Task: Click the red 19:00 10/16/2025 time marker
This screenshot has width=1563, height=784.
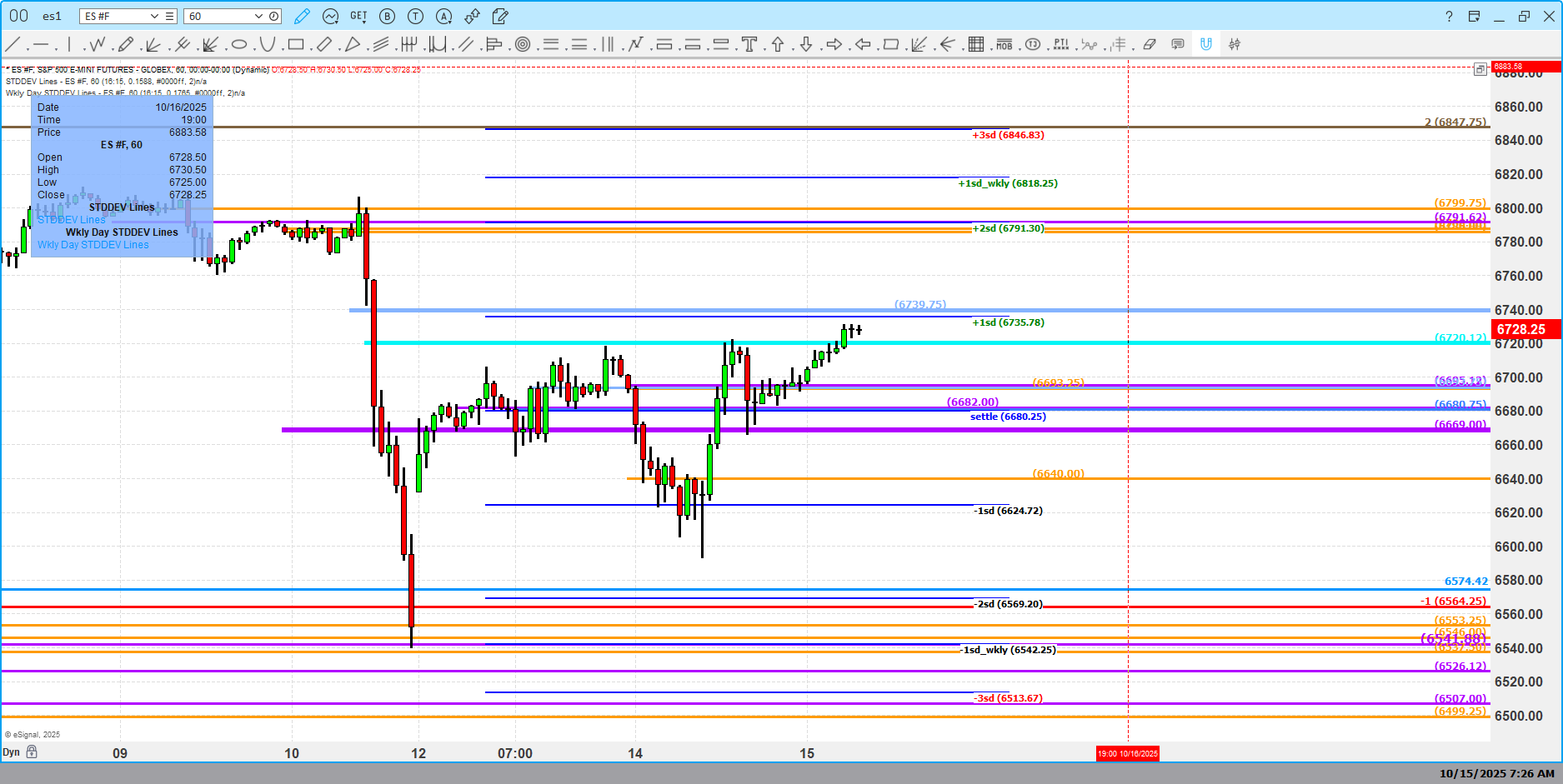Action: pyautogui.click(x=1127, y=754)
